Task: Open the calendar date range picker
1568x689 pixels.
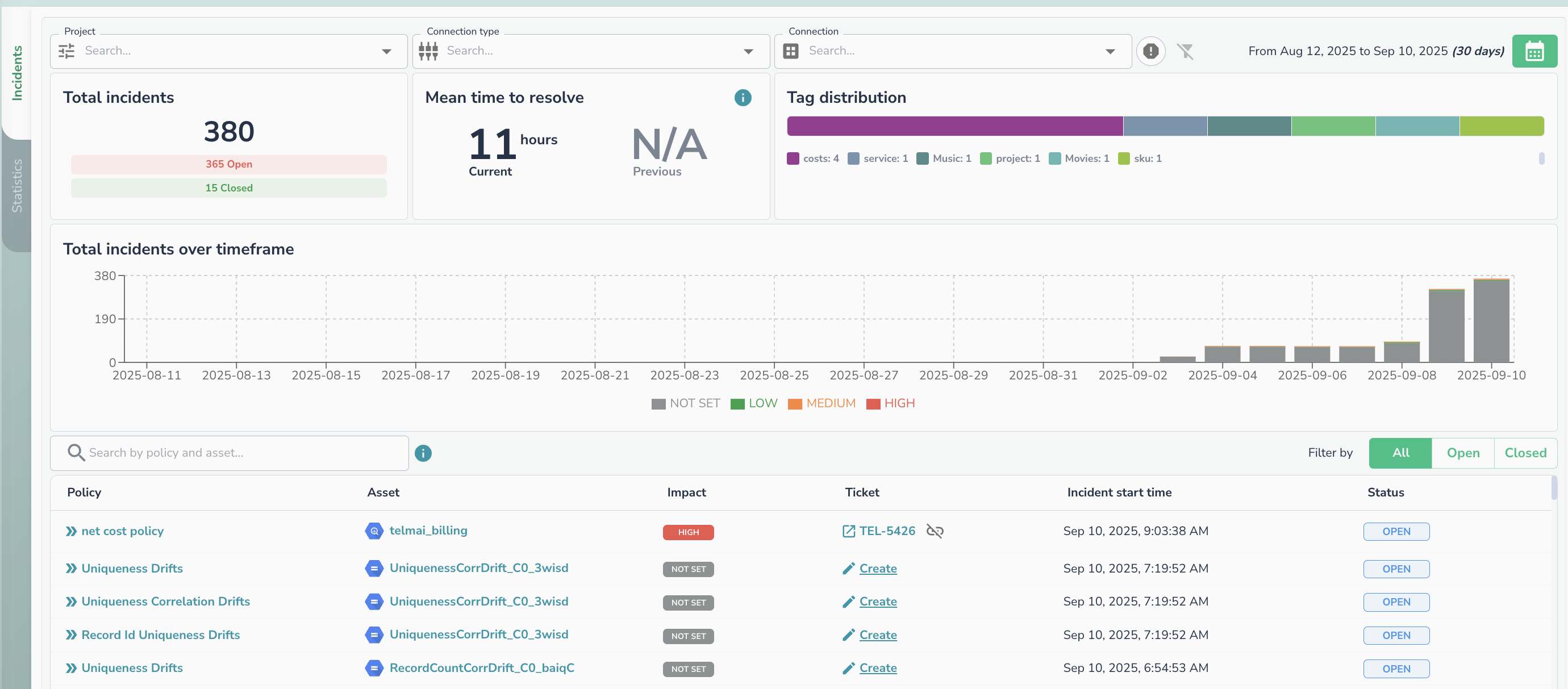Action: [x=1534, y=51]
